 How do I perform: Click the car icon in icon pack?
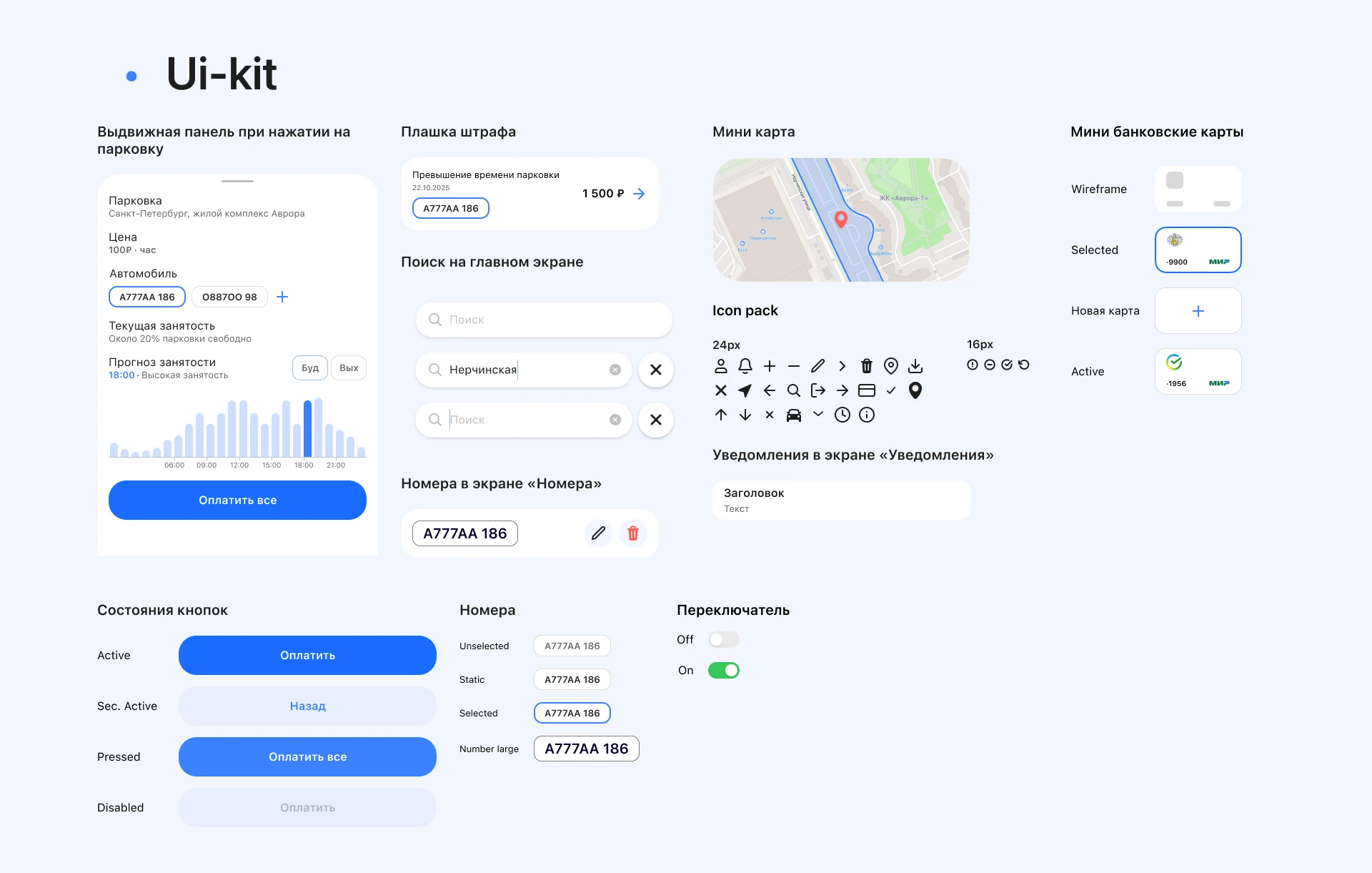click(x=794, y=415)
